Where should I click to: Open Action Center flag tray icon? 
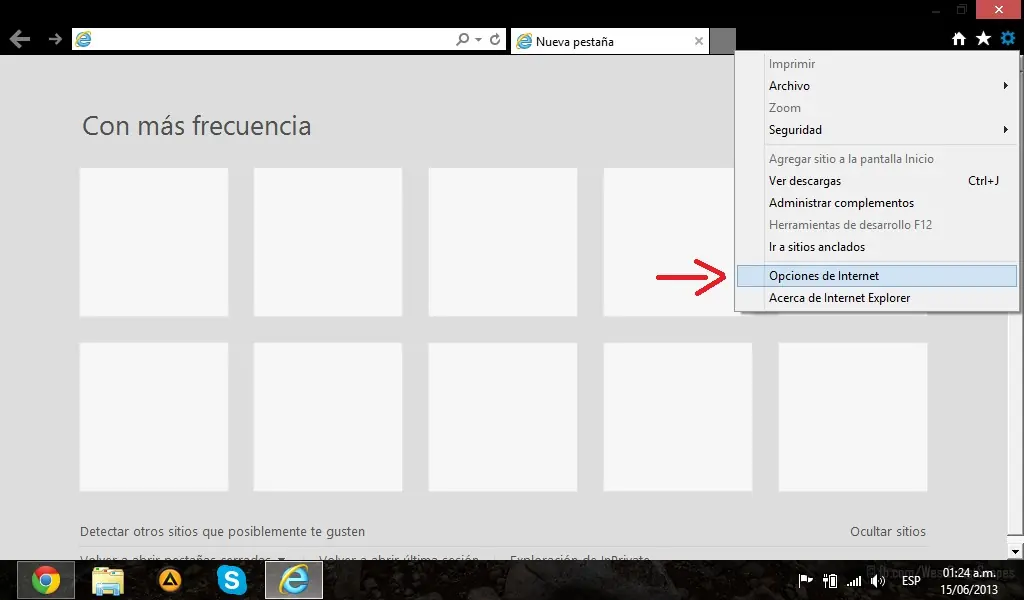805,580
